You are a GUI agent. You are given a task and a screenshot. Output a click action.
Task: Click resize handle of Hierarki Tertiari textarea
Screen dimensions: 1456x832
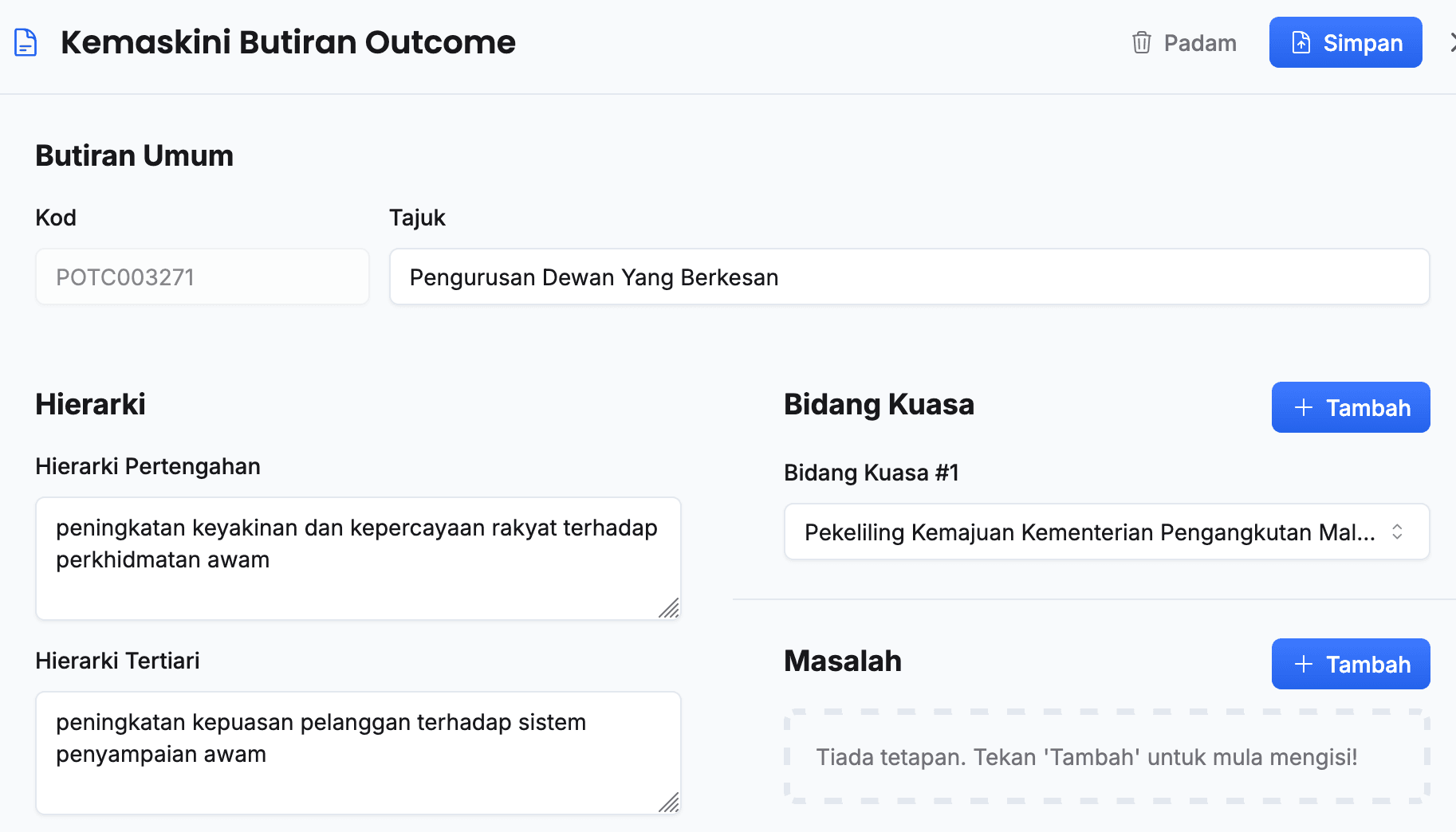pos(670,803)
